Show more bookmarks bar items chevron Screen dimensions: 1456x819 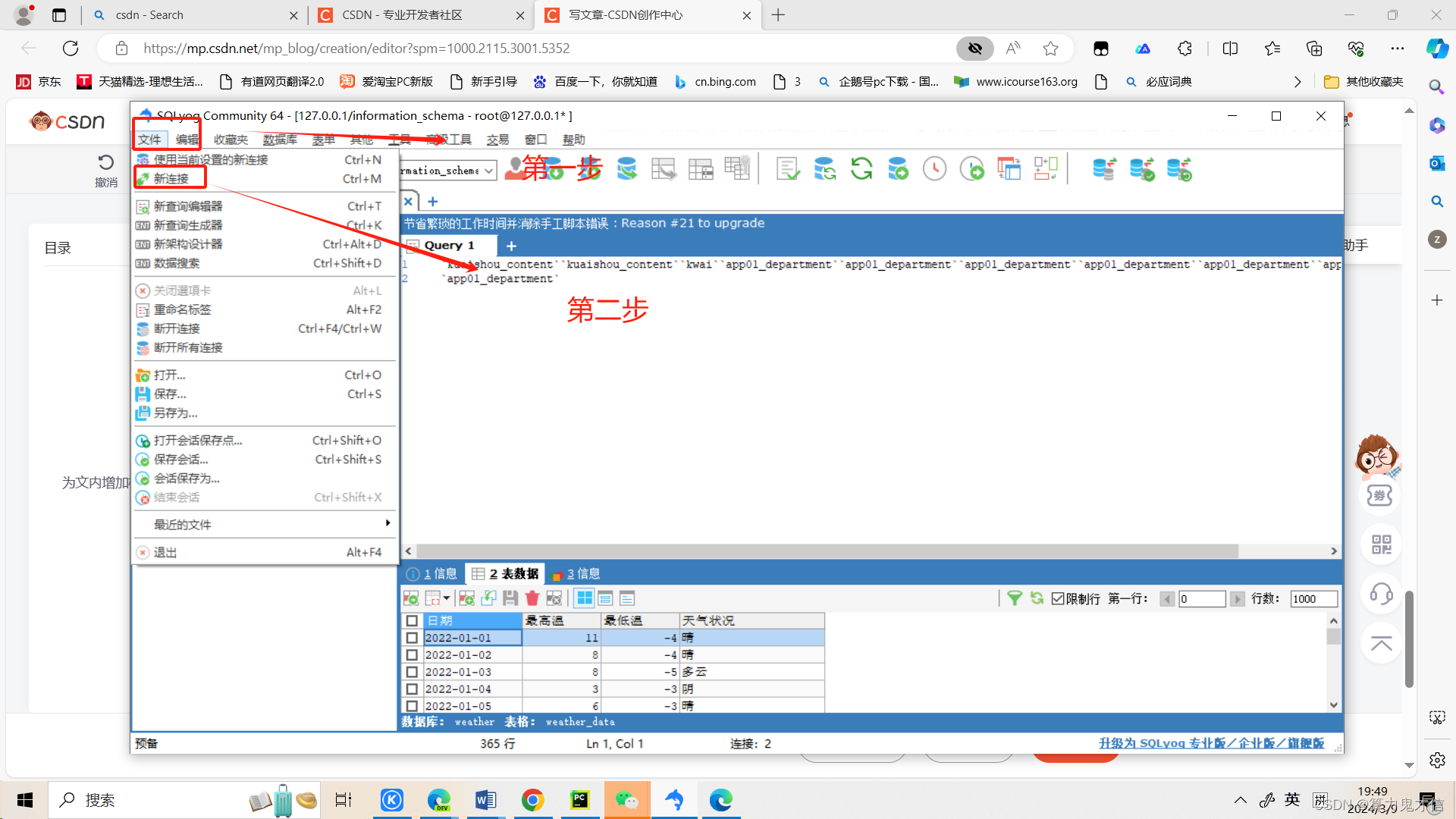point(1298,81)
